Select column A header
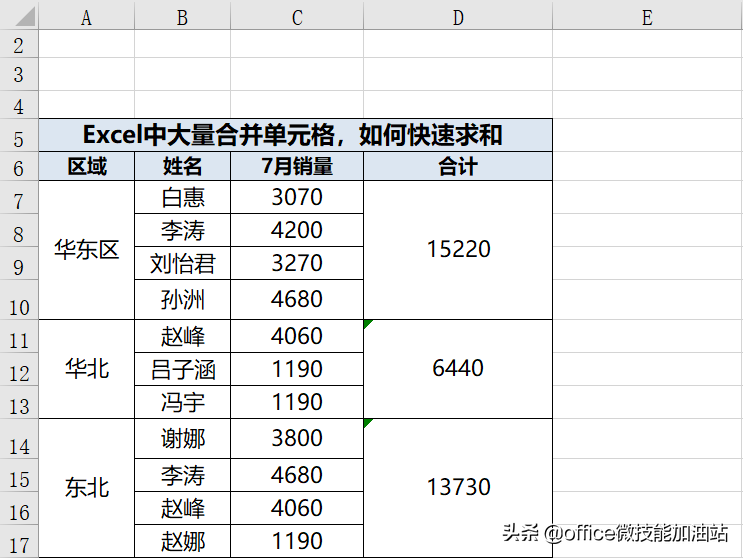743x558 pixels. pyautogui.click(x=86, y=18)
